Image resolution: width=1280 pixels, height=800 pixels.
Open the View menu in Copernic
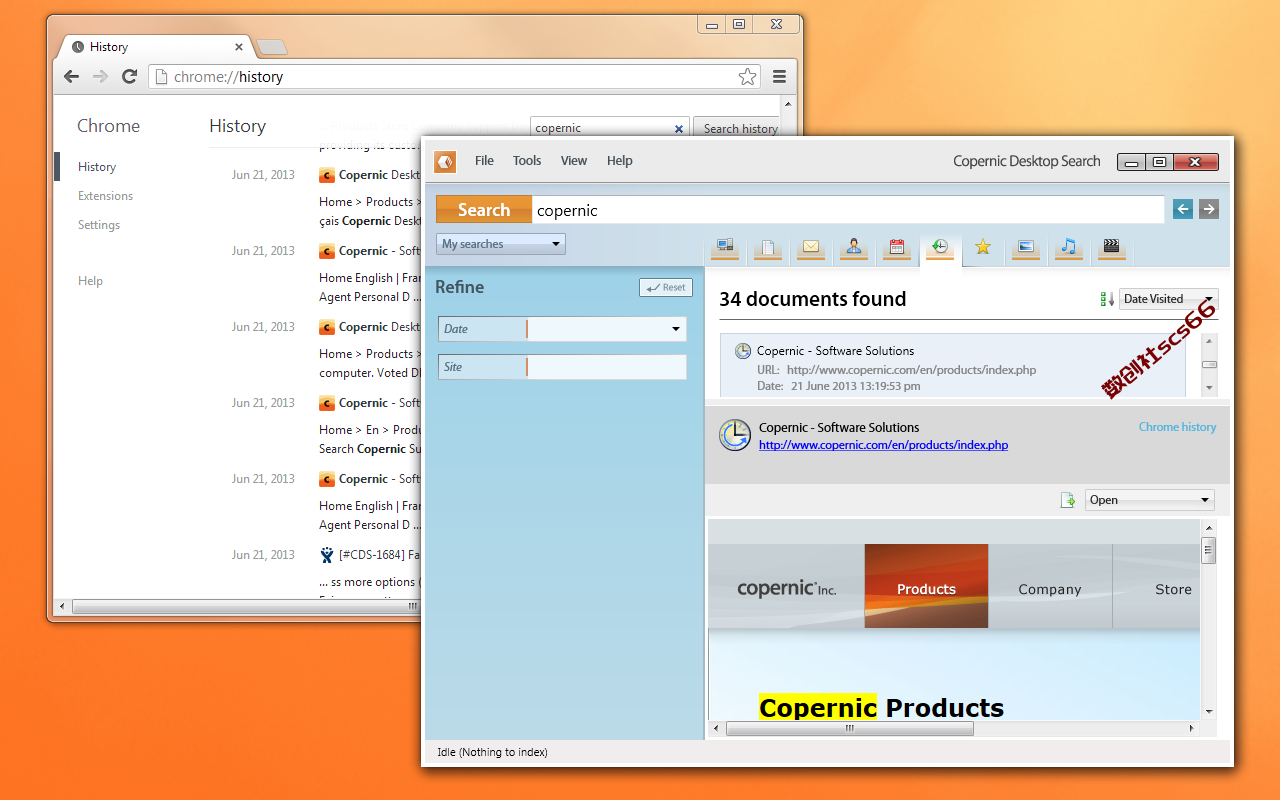coord(574,161)
